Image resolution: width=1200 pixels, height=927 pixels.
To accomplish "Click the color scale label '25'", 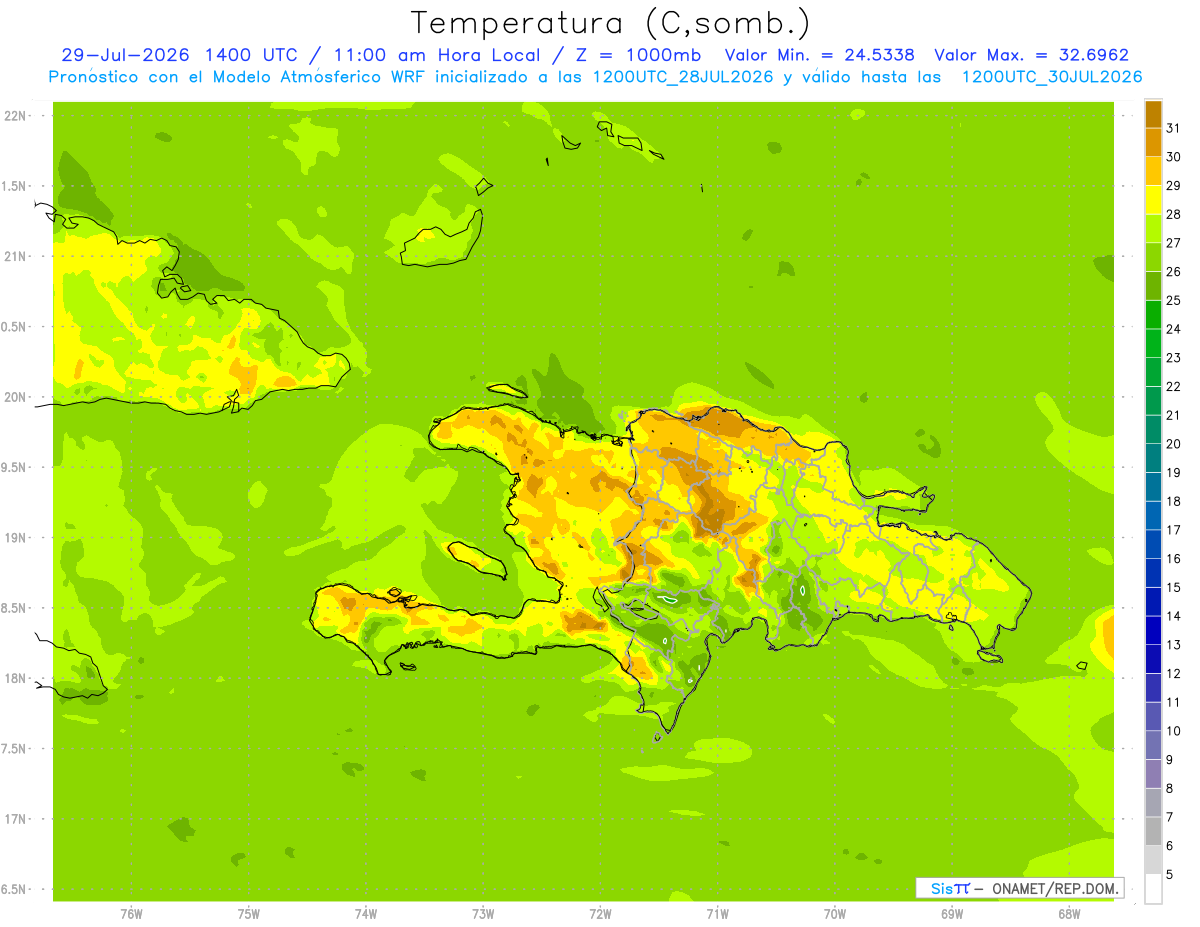I will [1173, 300].
